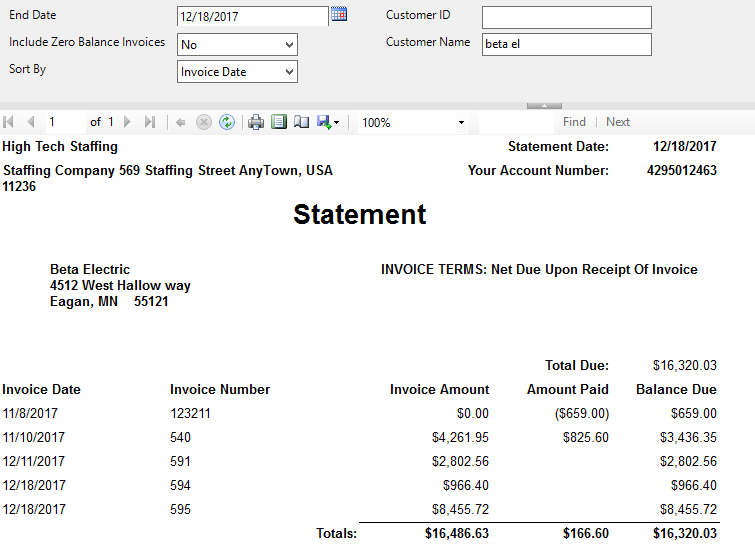This screenshot has width=755, height=551.
Task: Click the Customer ID field
Action: click(x=567, y=17)
